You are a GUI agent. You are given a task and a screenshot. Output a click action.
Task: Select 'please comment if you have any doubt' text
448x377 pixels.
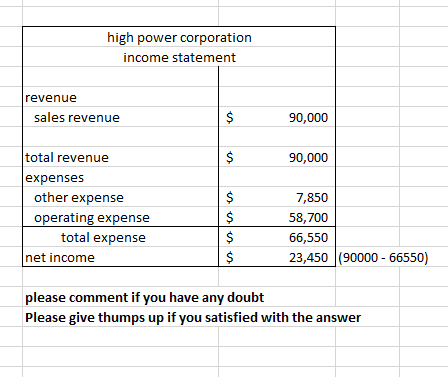tap(144, 297)
